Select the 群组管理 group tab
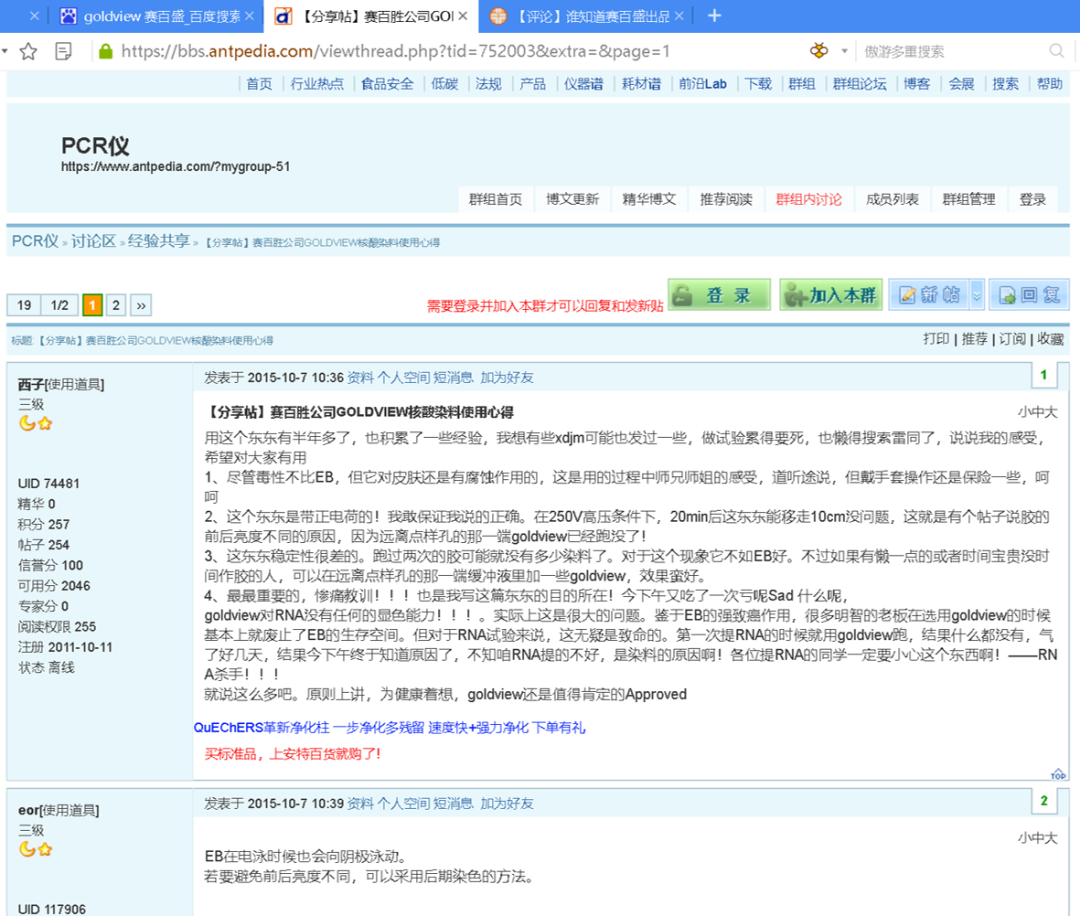 pyautogui.click(x=969, y=199)
